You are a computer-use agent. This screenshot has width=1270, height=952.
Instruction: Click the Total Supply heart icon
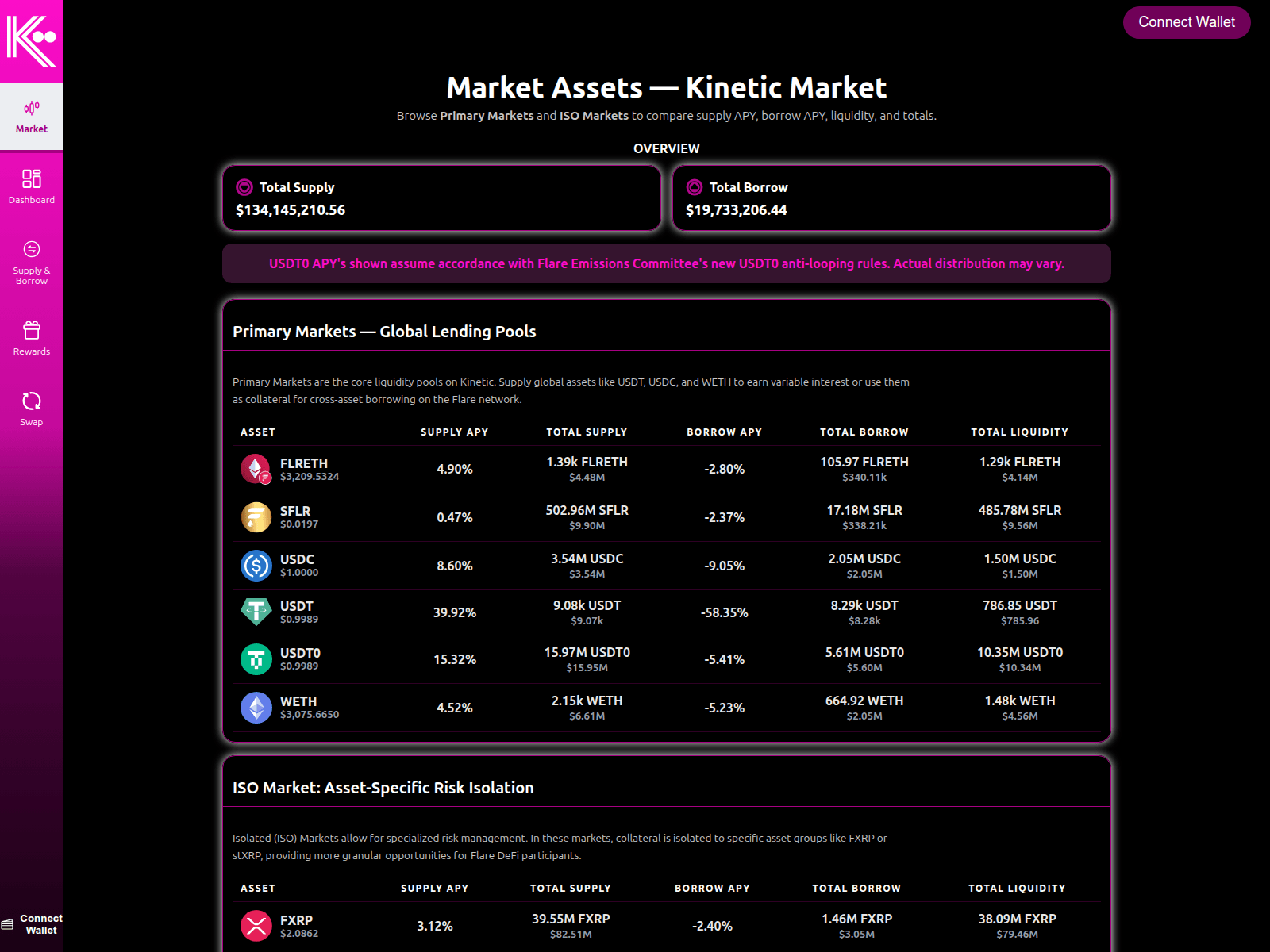pyautogui.click(x=244, y=187)
